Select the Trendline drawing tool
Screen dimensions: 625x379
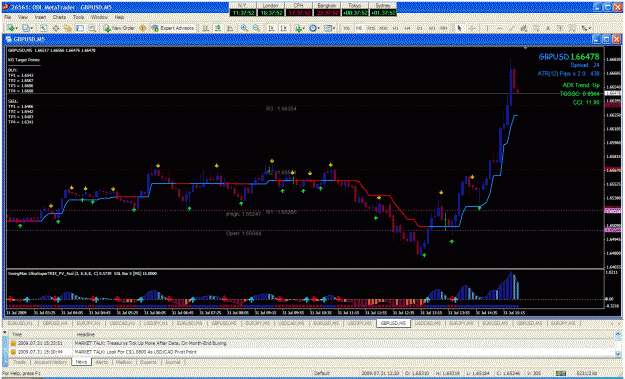tap(512, 28)
